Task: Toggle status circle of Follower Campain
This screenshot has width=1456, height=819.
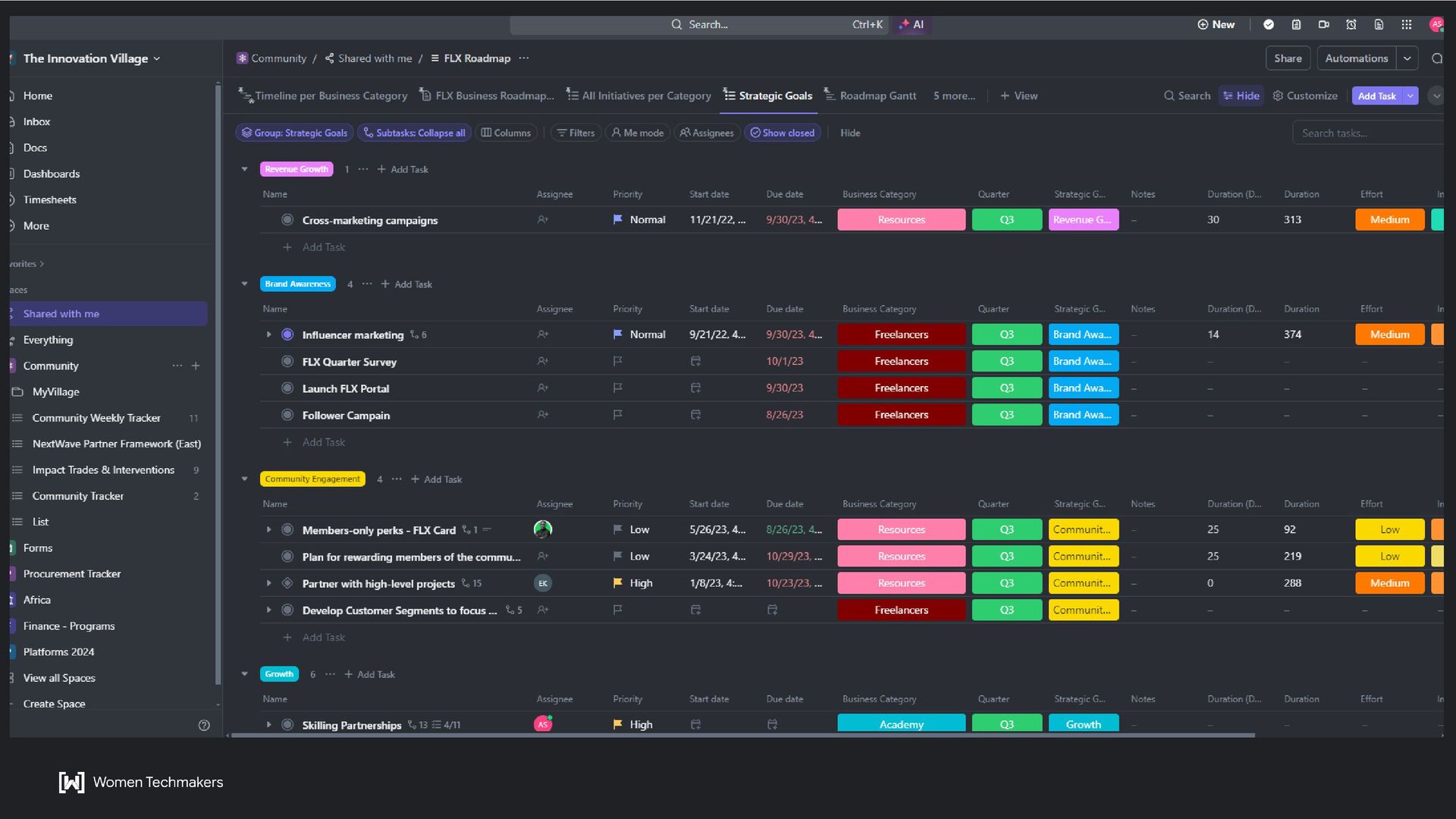Action: coord(287,415)
